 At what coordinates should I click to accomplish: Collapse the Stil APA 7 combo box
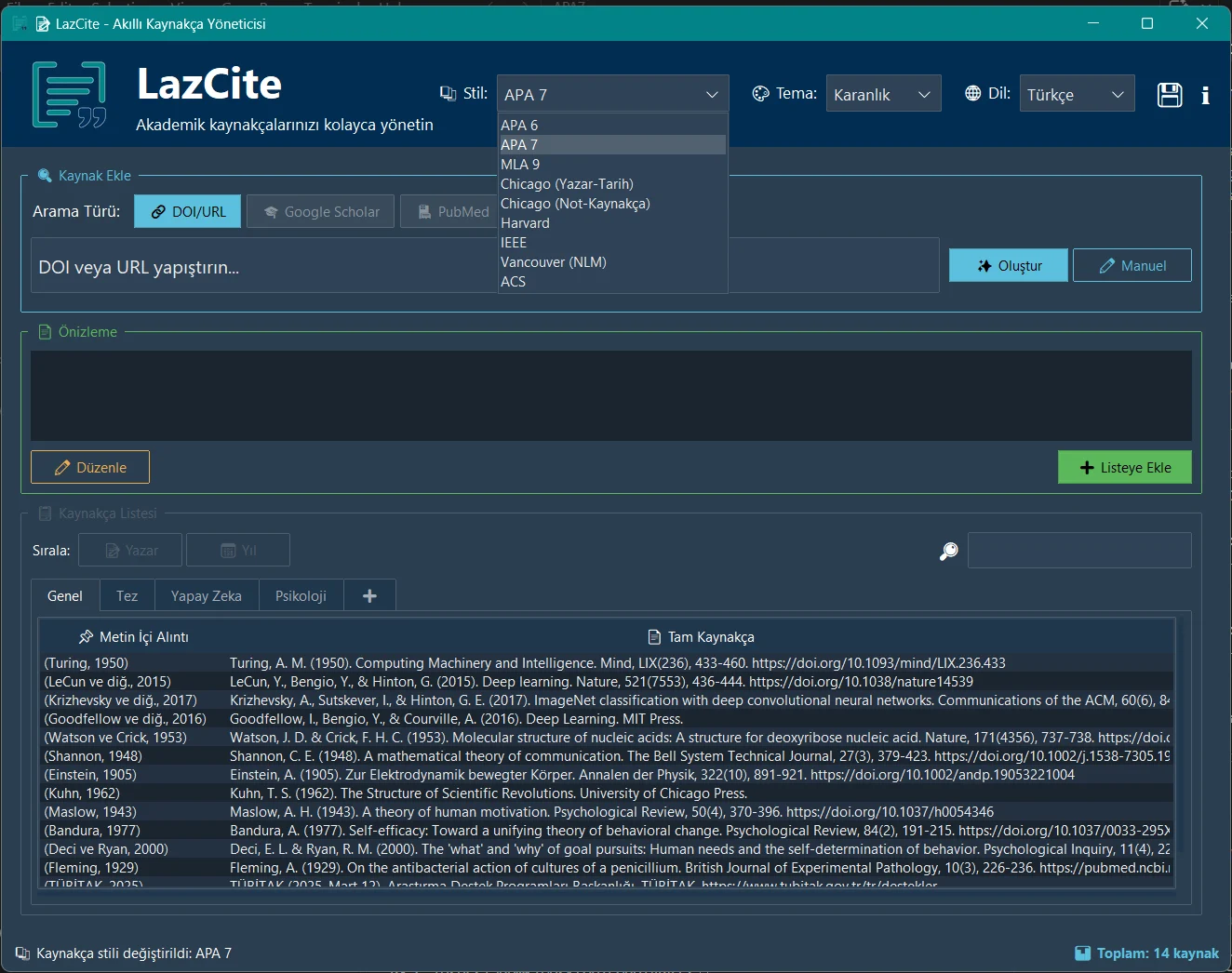pyautogui.click(x=612, y=94)
